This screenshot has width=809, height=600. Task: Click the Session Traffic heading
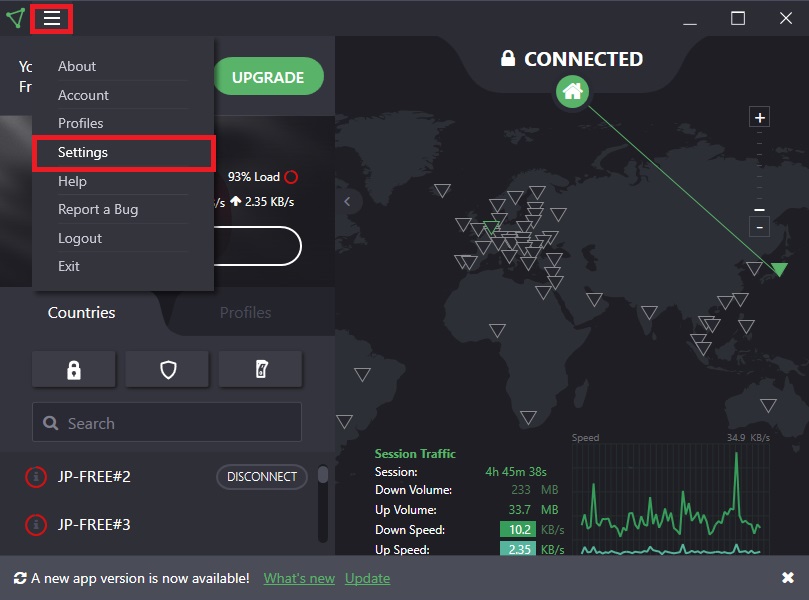(x=415, y=453)
